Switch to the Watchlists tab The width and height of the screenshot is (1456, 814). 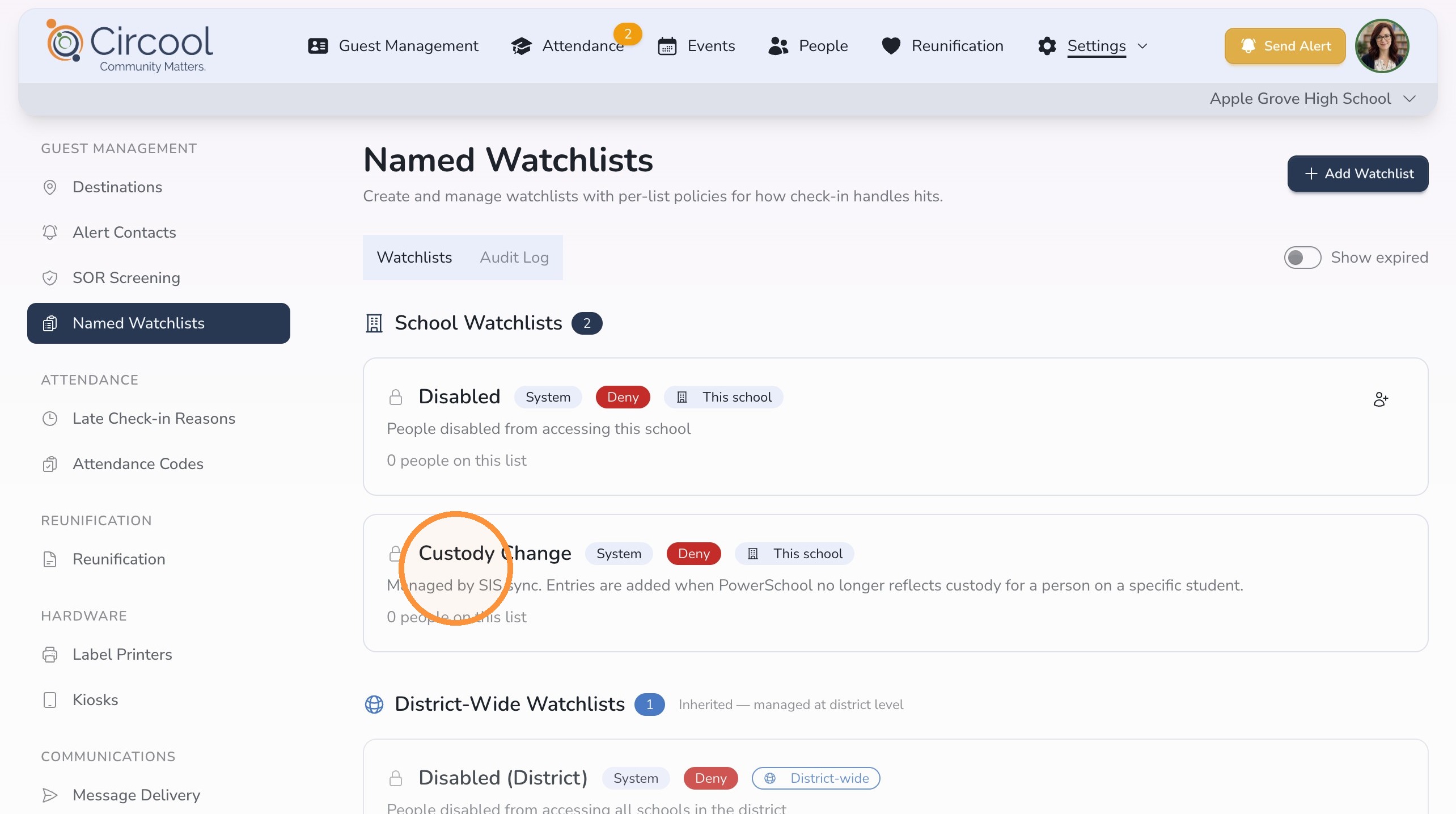(414, 258)
